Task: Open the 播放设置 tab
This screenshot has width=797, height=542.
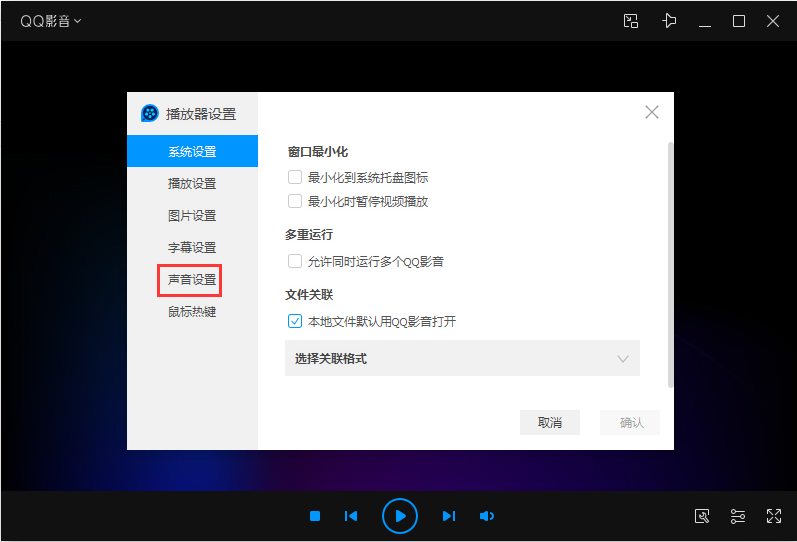Action: click(x=192, y=183)
